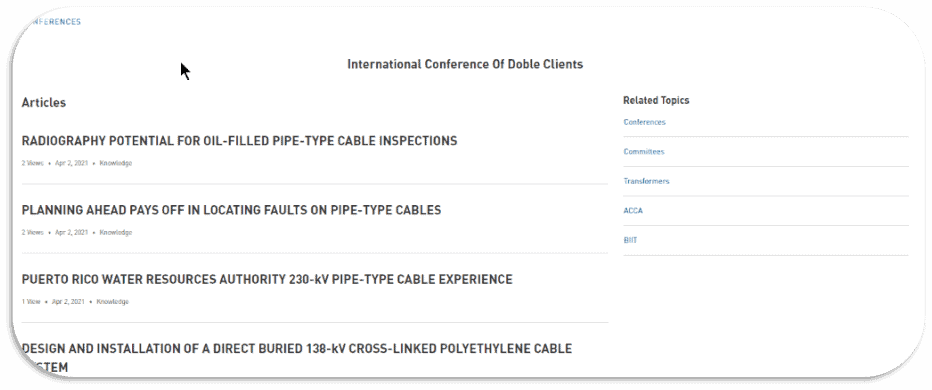Click the Articles section heading

(44, 102)
